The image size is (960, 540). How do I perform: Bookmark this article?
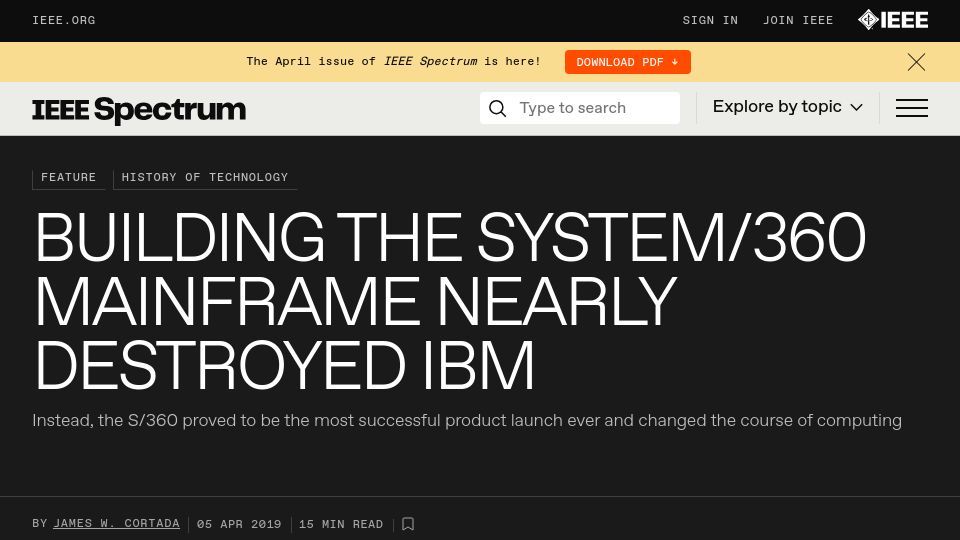(x=408, y=523)
